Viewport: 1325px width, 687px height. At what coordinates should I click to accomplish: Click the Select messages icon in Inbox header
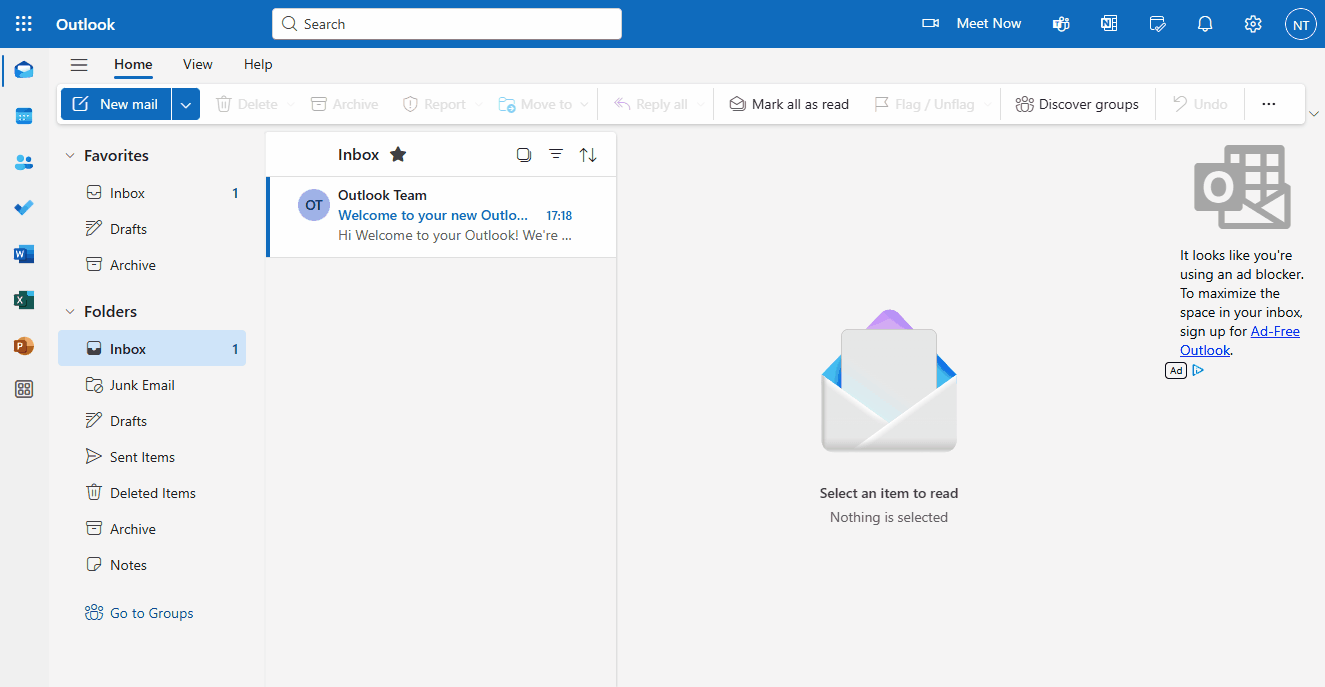524,155
